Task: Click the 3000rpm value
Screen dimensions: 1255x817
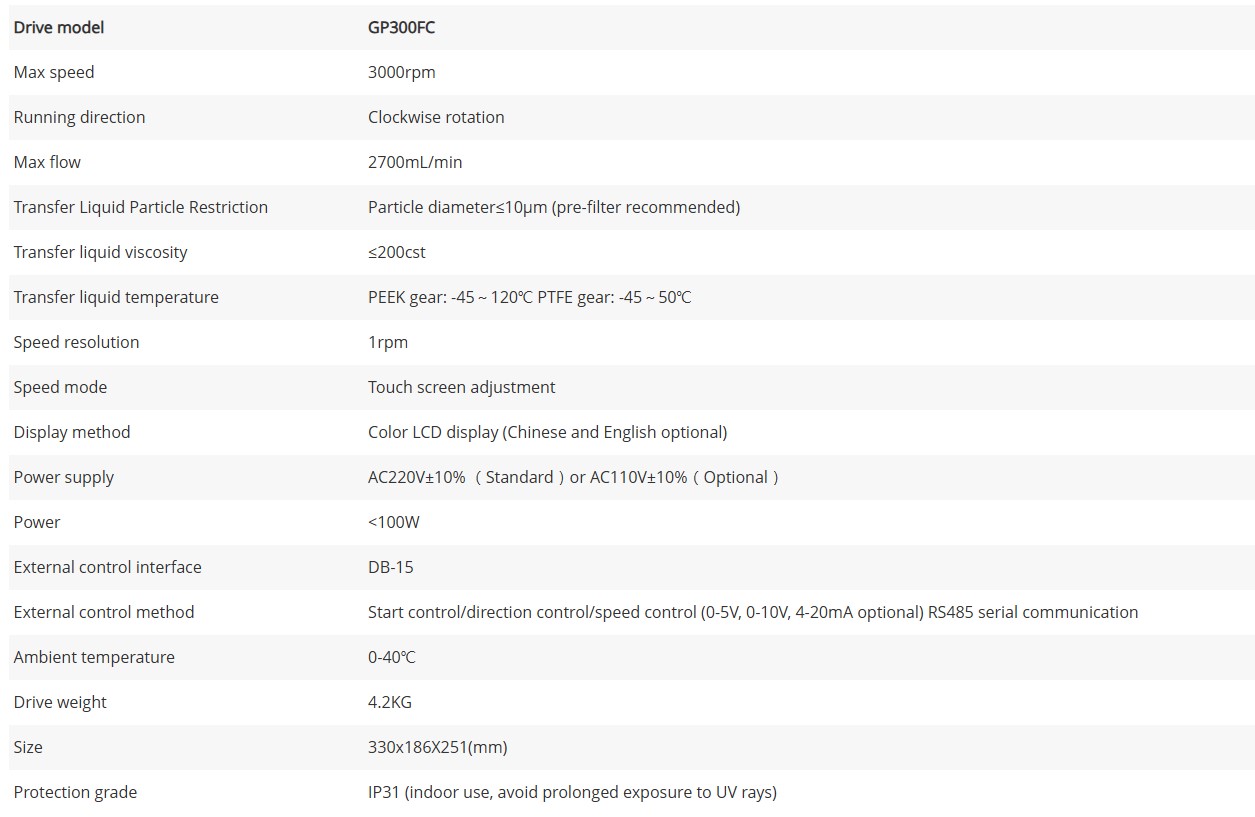Action: 401,72
